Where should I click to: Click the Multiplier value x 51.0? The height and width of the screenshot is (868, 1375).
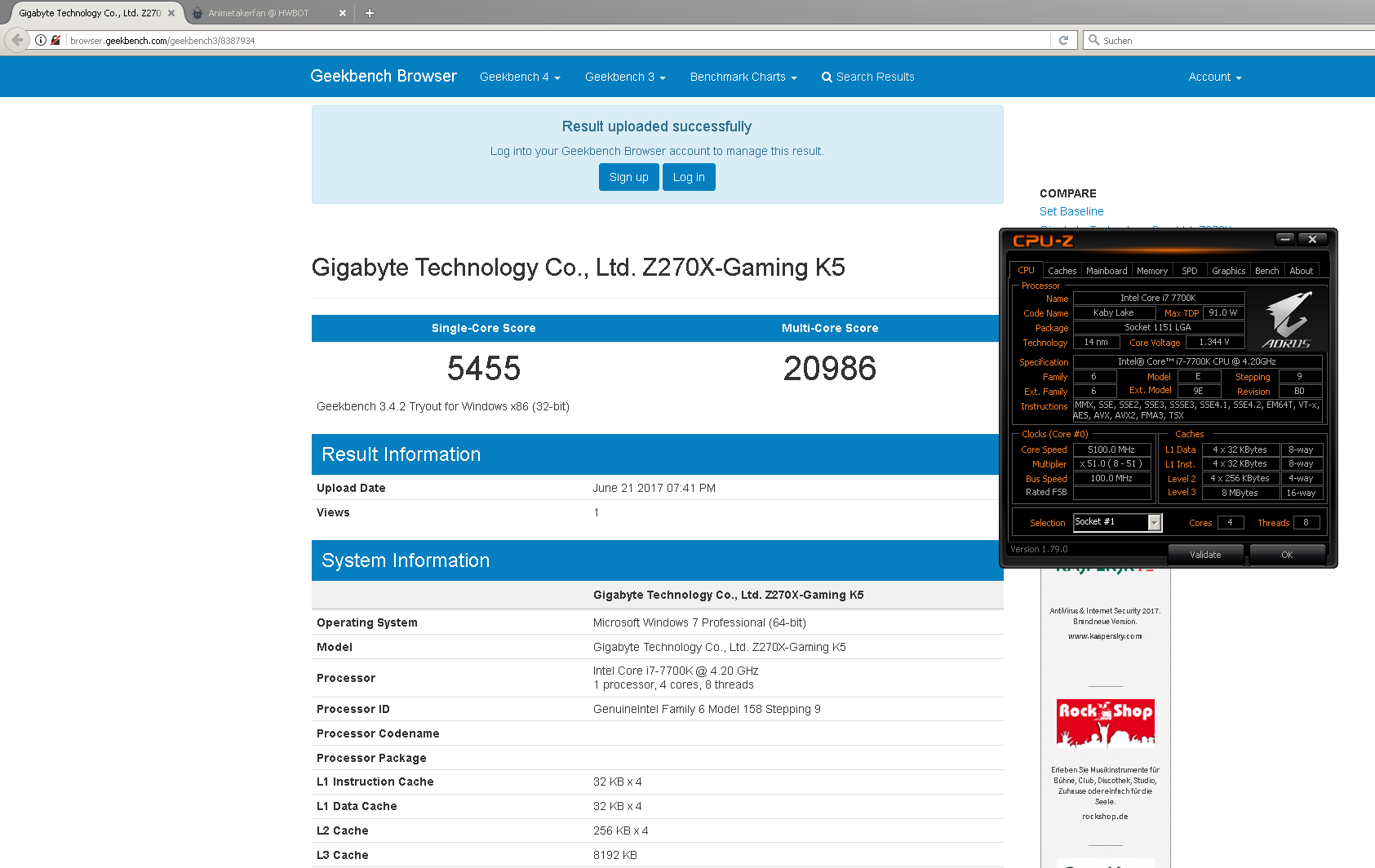[1111, 463]
